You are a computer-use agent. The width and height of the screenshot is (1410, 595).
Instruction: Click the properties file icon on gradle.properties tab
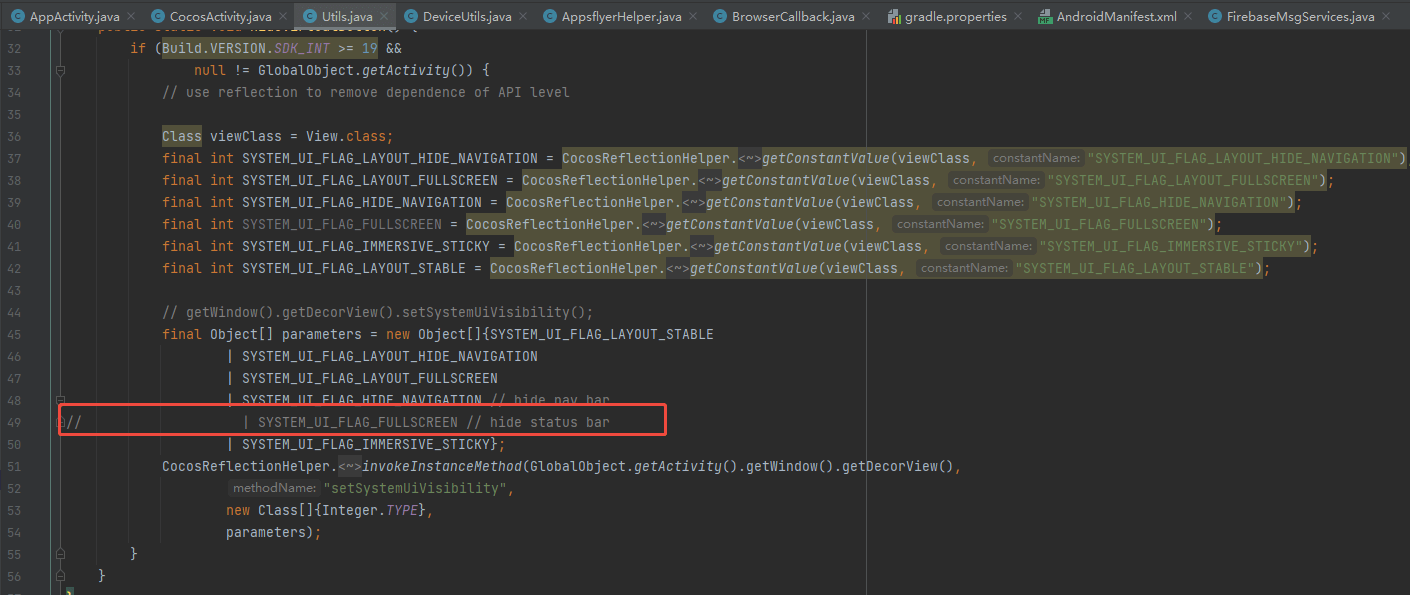tap(894, 17)
